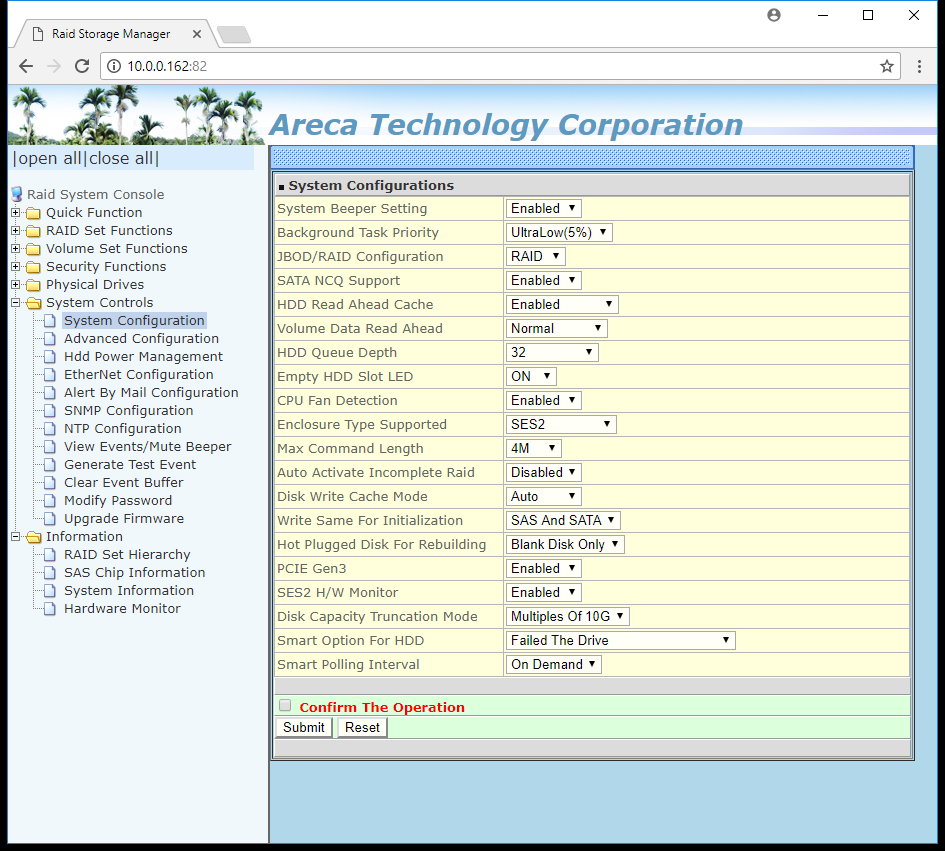Expand the RAID Set Functions node
Screen dimensions: 945x851
tap(16, 230)
